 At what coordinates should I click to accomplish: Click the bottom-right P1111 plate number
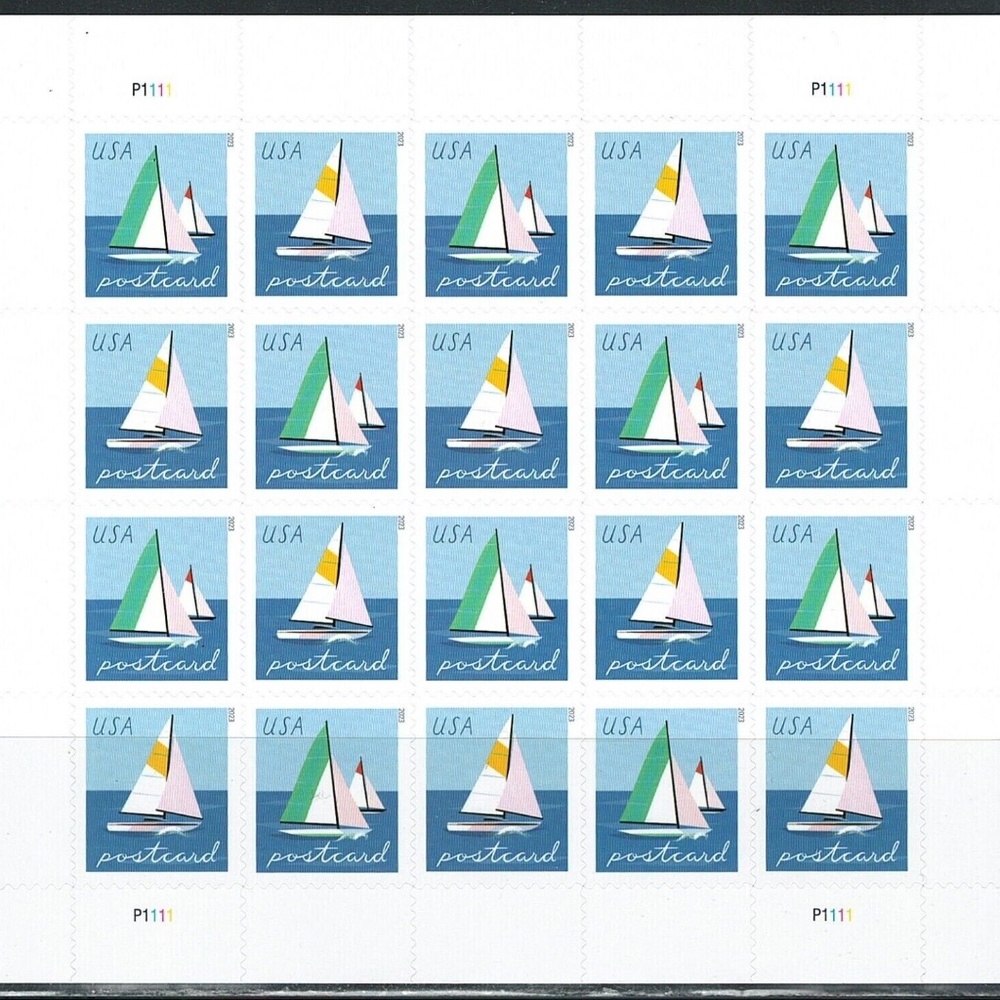click(x=832, y=915)
